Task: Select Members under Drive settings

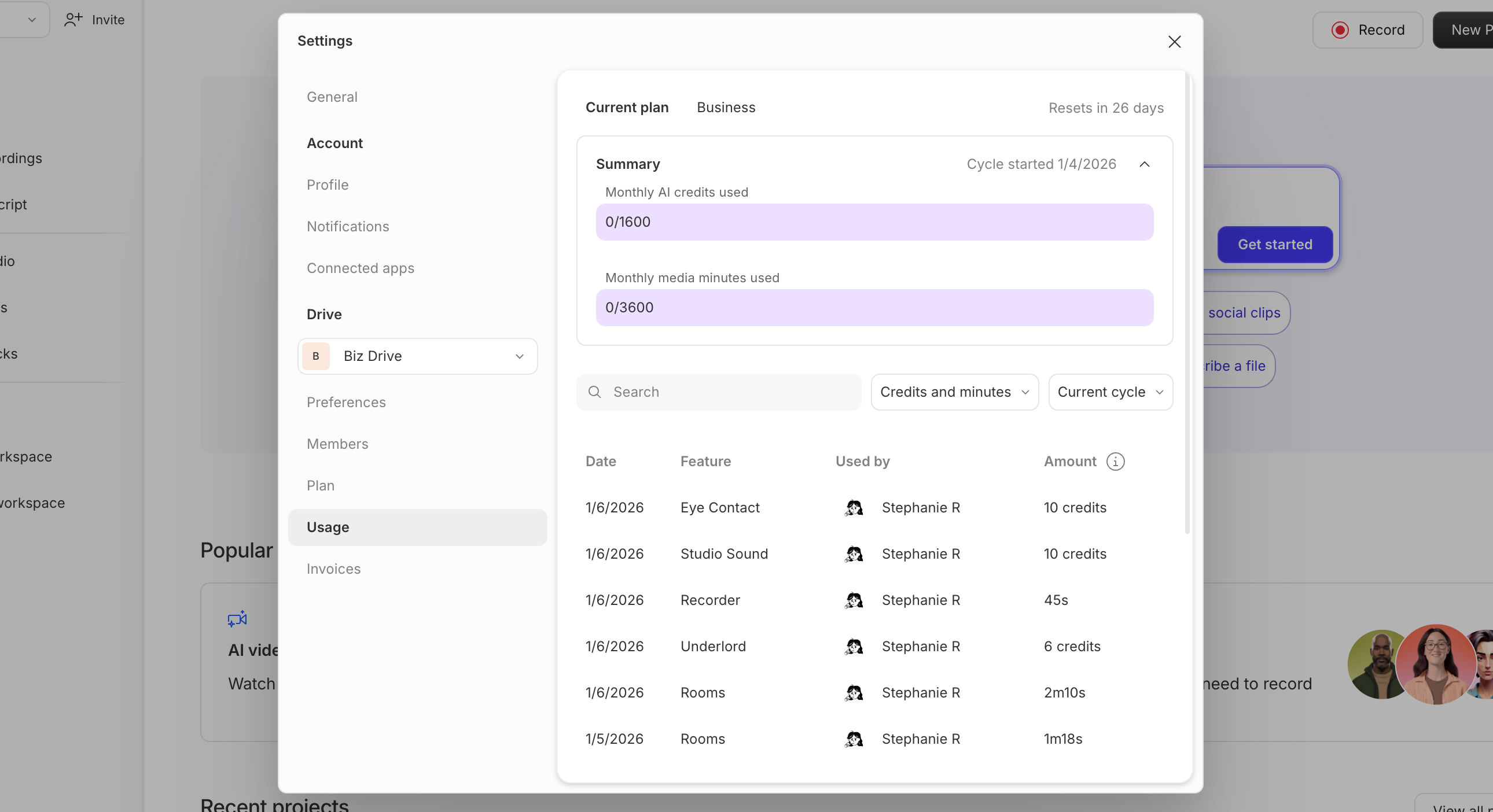Action: (x=337, y=444)
